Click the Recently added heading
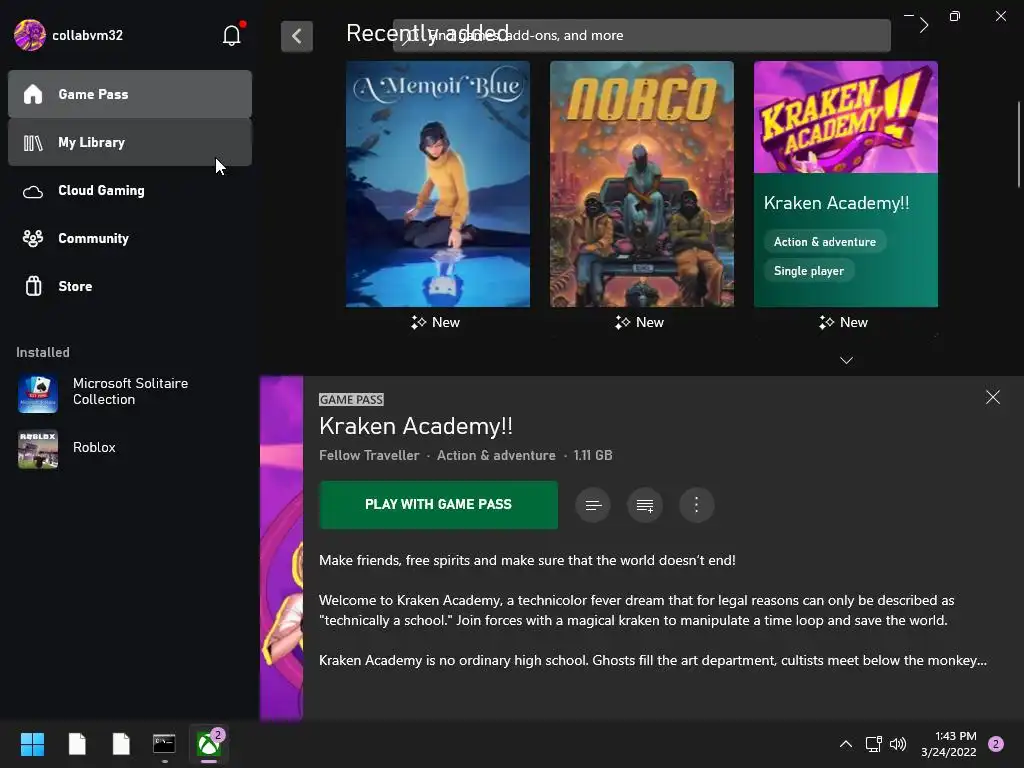The width and height of the screenshot is (1024, 768). (x=428, y=33)
